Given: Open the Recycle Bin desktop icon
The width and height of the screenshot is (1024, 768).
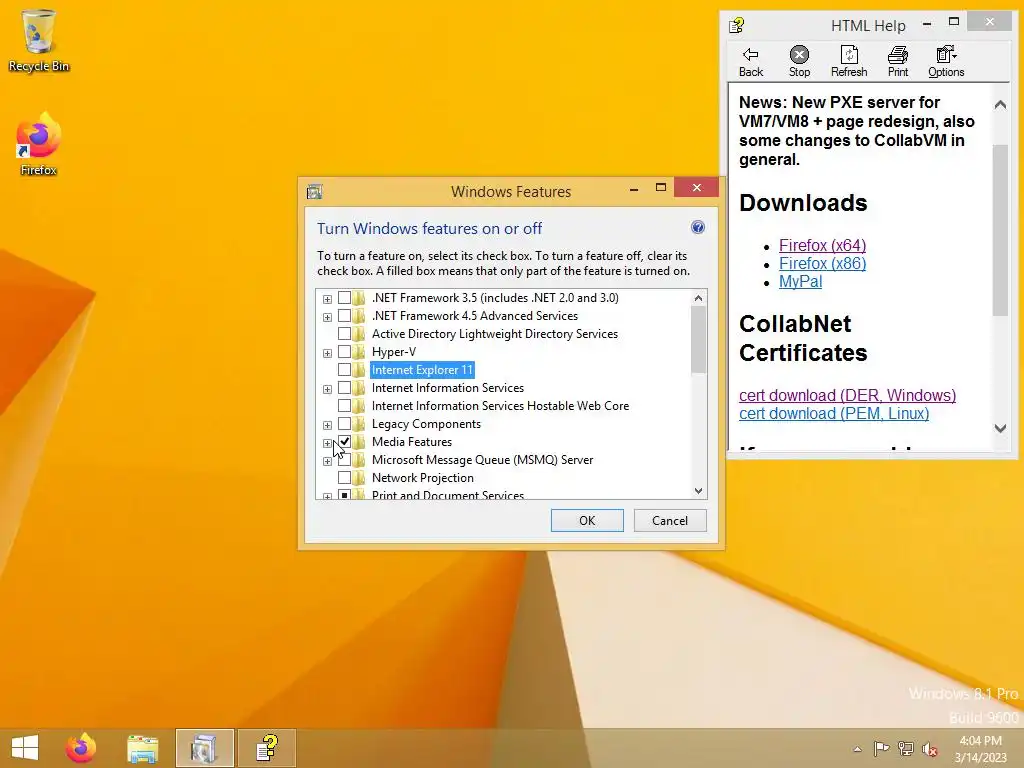Looking at the screenshot, I should [x=39, y=40].
